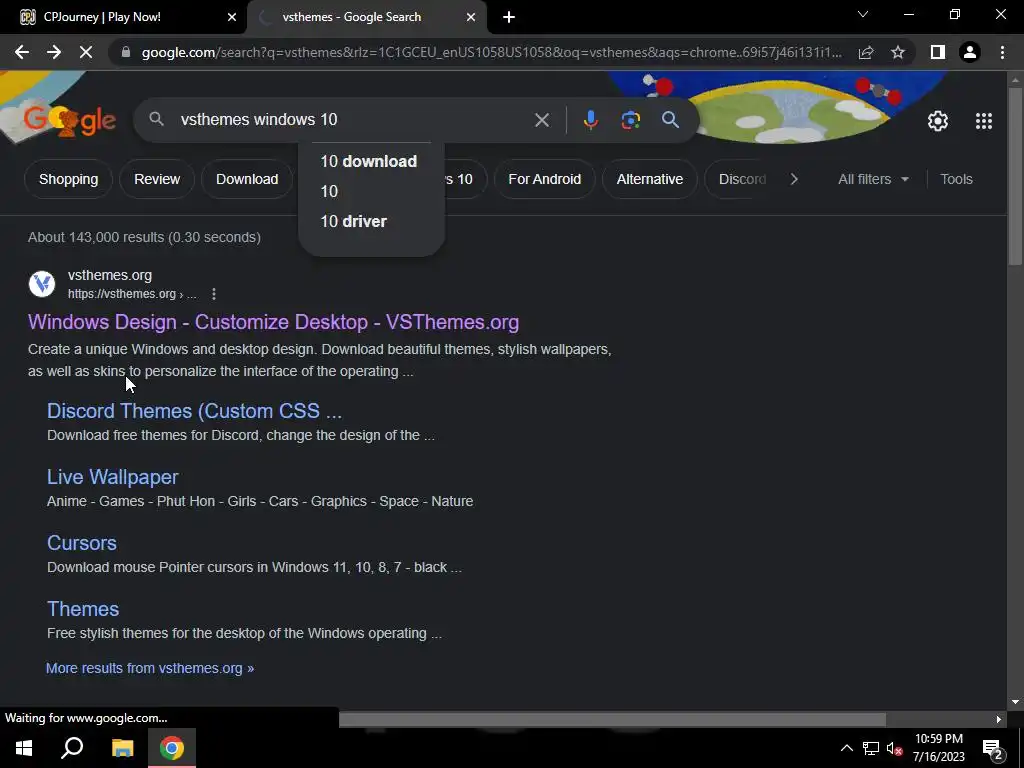
Task: Open the Windows Start menu
Action: (x=24, y=748)
